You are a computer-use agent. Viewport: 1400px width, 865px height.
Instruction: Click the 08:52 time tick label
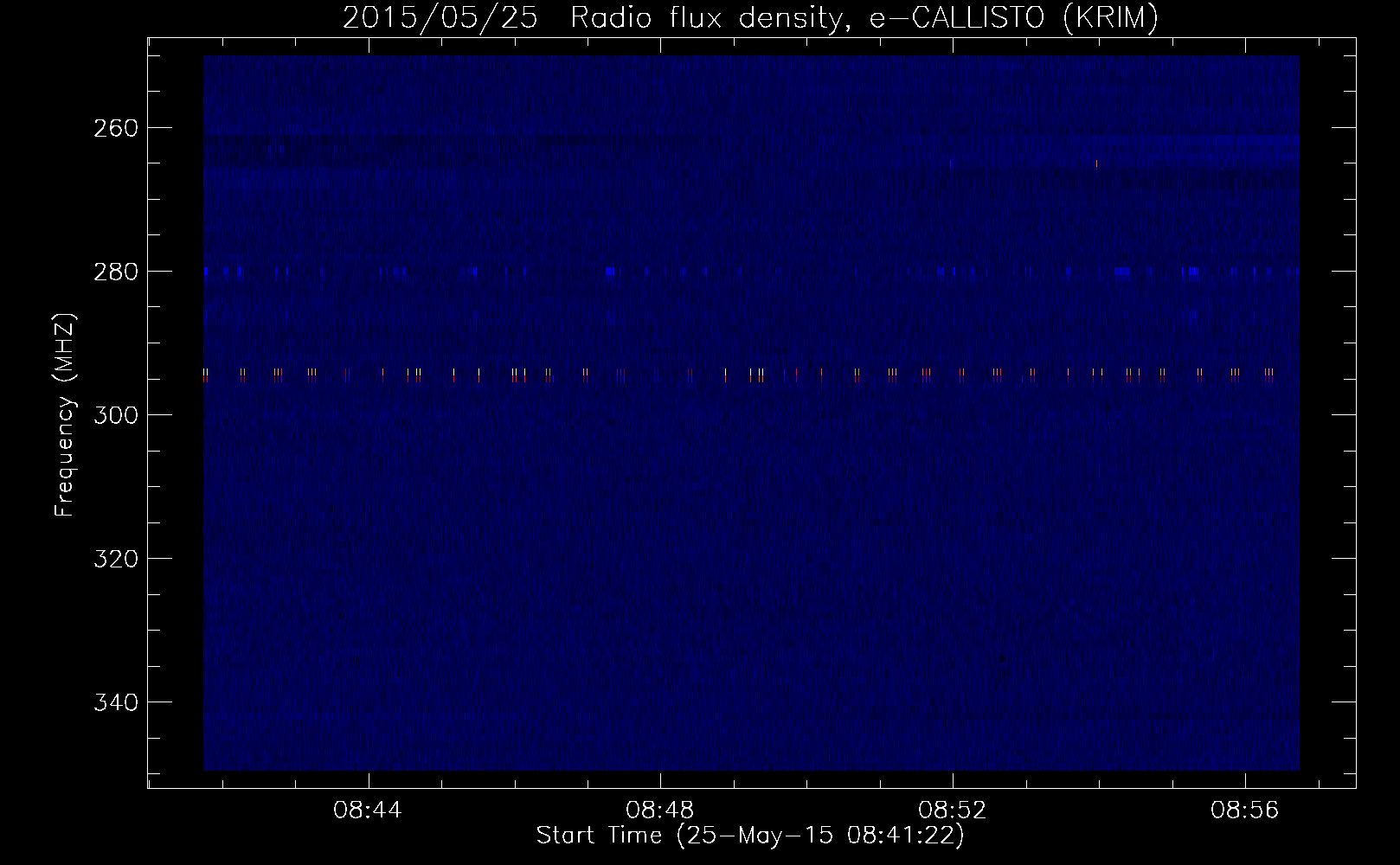coord(953,811)
